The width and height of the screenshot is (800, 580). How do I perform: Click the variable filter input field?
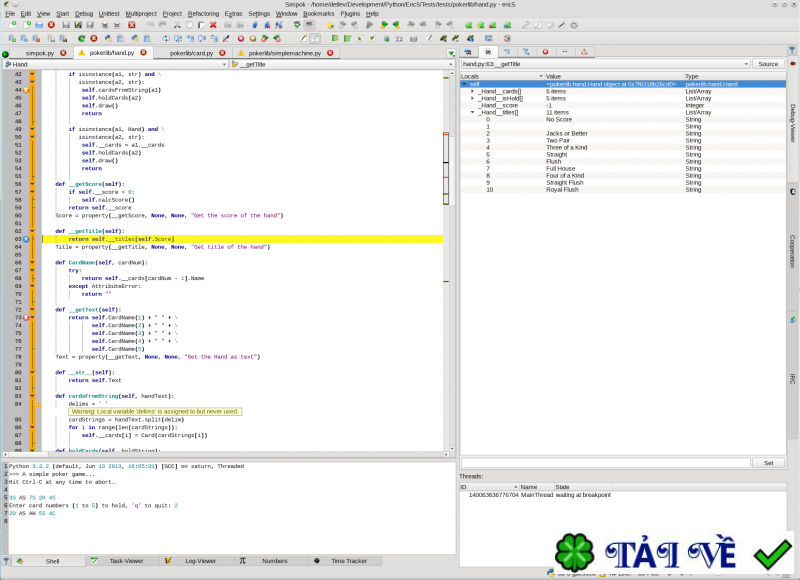pyautogui.click(x=604, y=463)
